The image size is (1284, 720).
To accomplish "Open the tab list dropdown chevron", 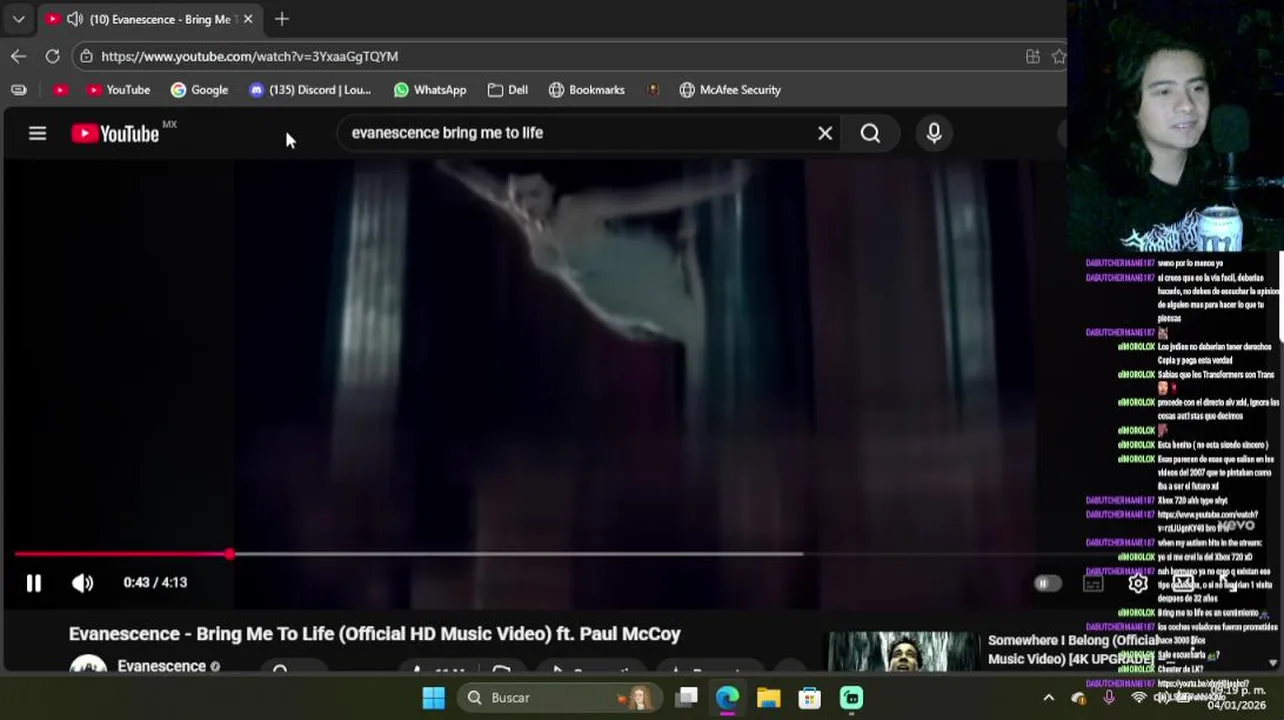I will coord(18,19).
